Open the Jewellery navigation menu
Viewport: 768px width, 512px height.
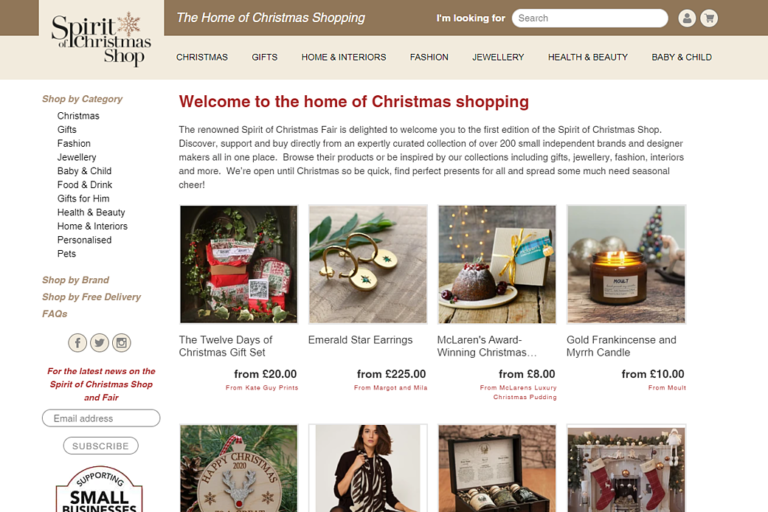[498, 57]
